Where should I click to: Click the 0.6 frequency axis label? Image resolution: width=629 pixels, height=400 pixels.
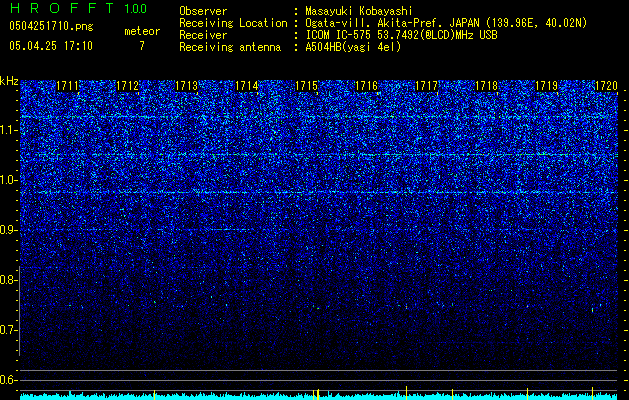[8, 380]
